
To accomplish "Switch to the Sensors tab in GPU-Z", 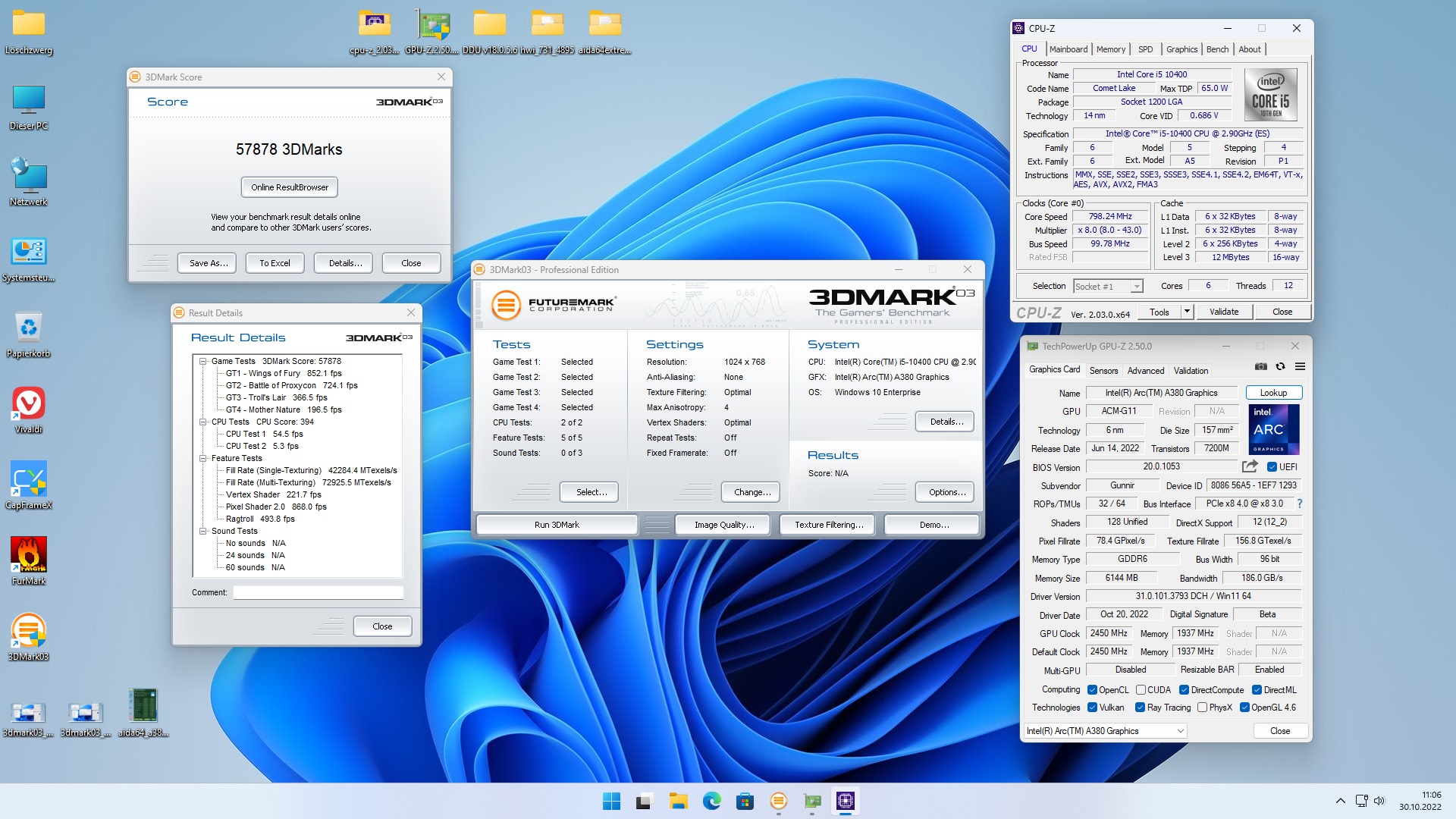I will [1103, 371].
